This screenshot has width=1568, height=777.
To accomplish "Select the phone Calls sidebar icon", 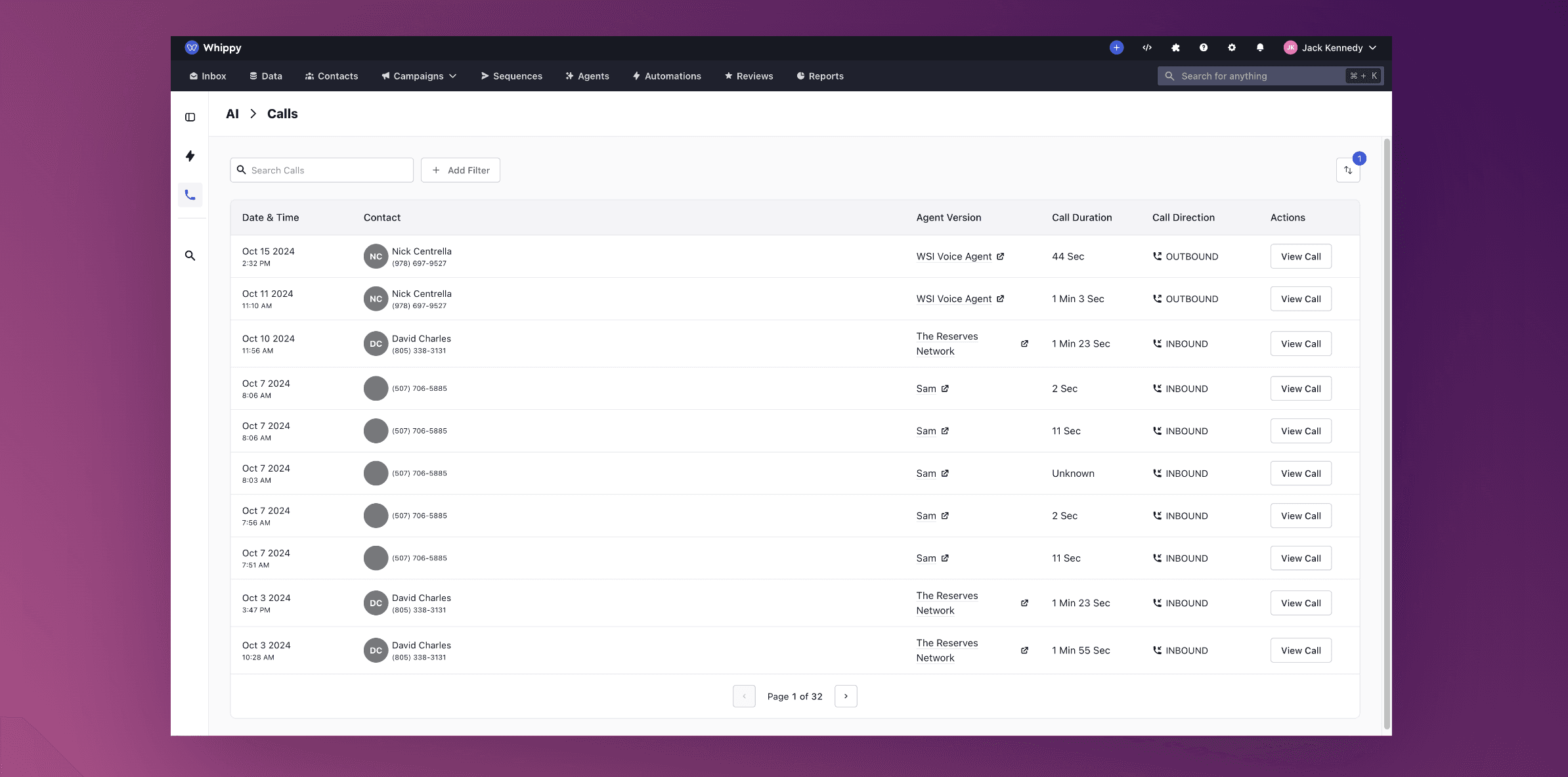I will coord(190,195).
